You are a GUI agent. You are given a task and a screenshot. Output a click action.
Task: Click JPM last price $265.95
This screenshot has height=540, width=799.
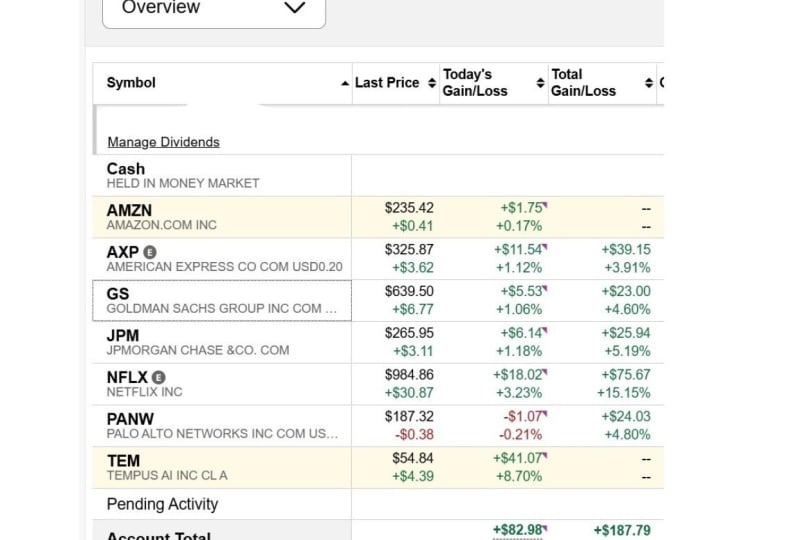pos(409,333)
